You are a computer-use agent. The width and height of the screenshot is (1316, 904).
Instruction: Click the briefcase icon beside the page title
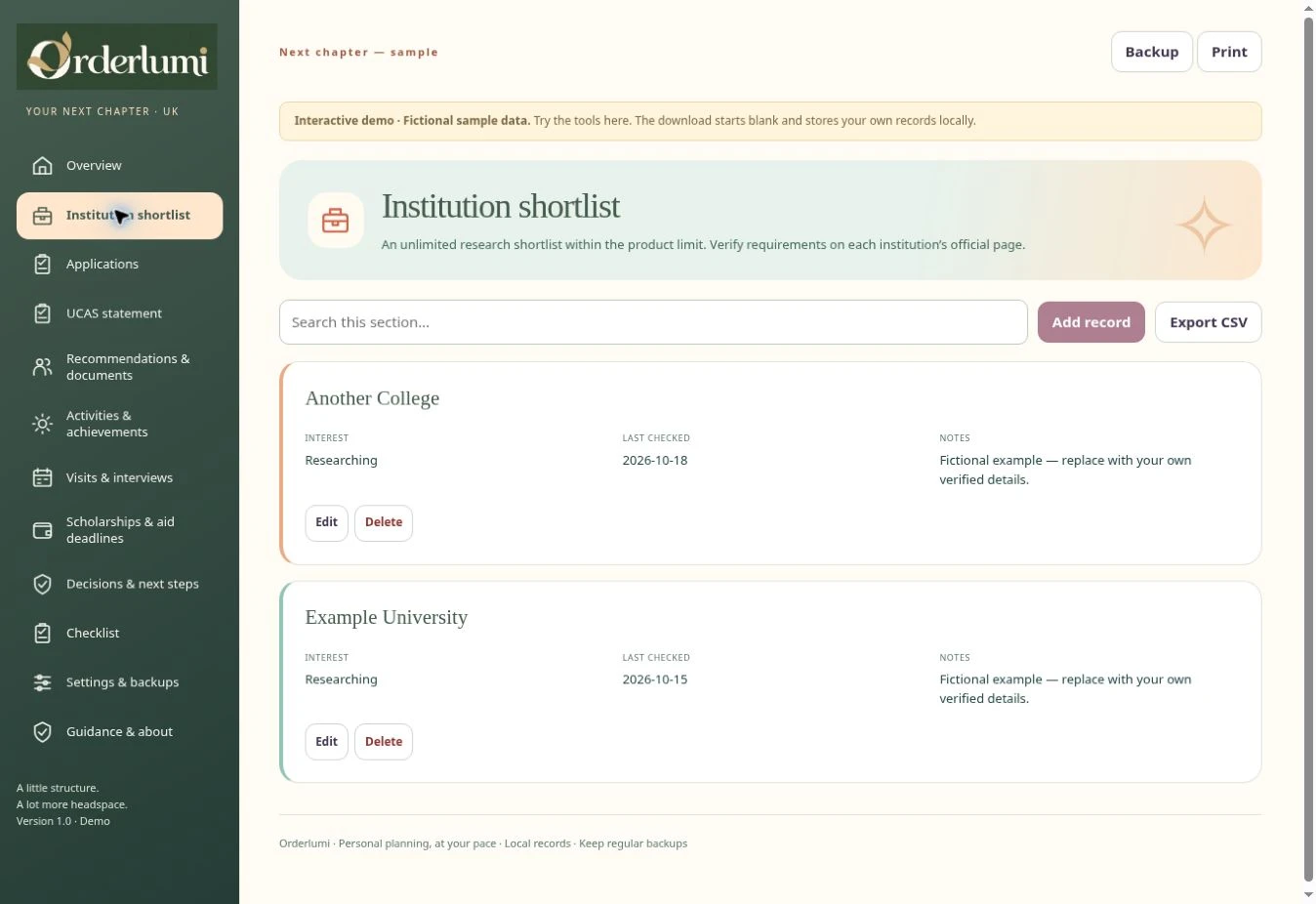(x=335, y=221)
